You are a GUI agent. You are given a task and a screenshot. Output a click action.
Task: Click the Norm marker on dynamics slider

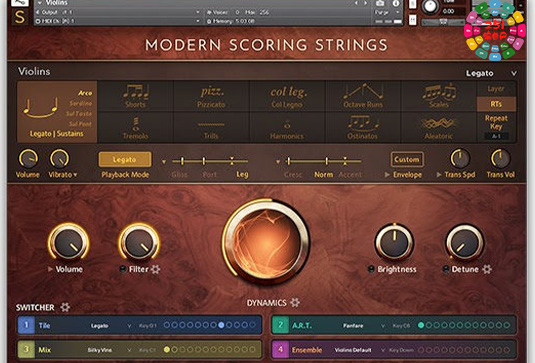(327, 161)
